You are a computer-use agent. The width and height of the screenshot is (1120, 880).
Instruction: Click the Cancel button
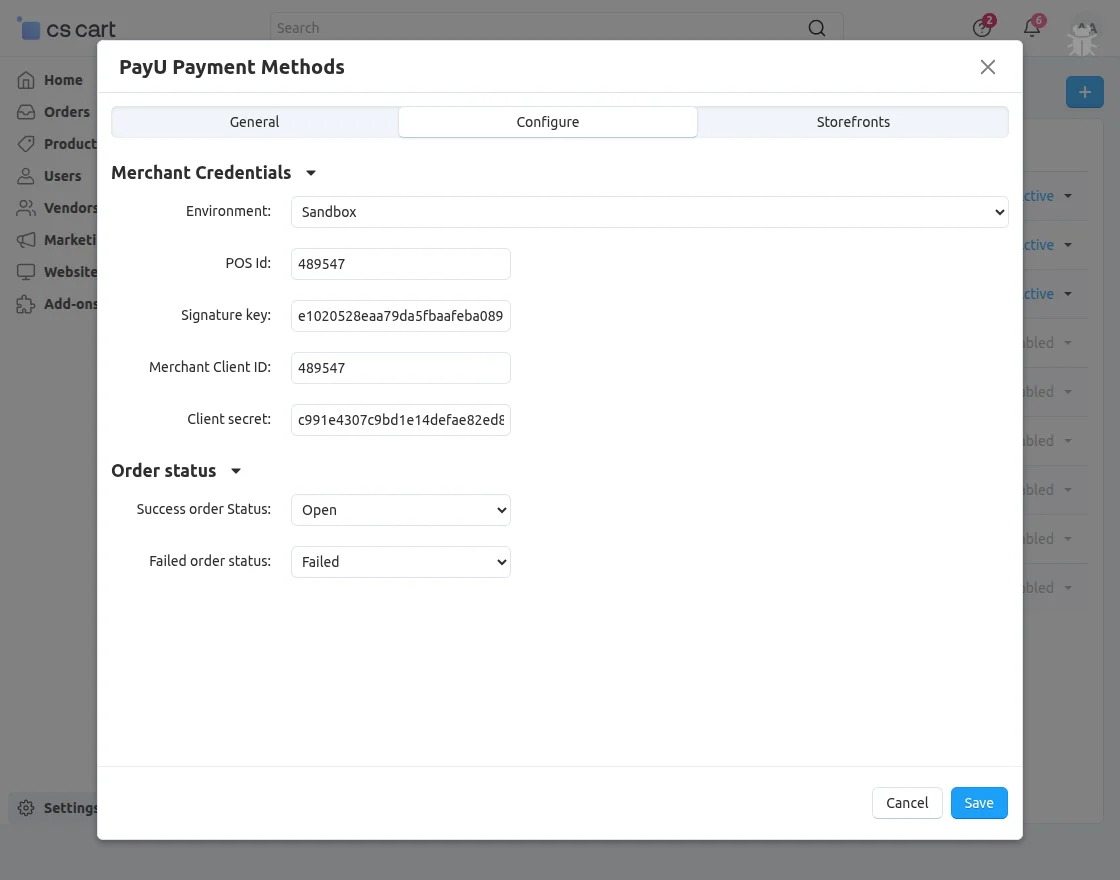(907, 803)
